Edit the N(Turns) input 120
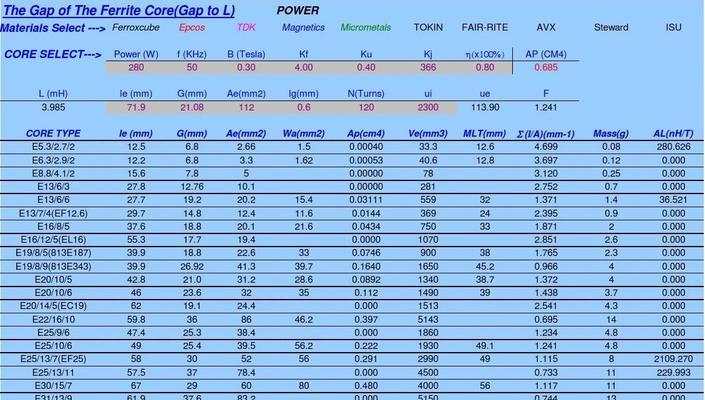705x400 pixels. click(366, 107)
